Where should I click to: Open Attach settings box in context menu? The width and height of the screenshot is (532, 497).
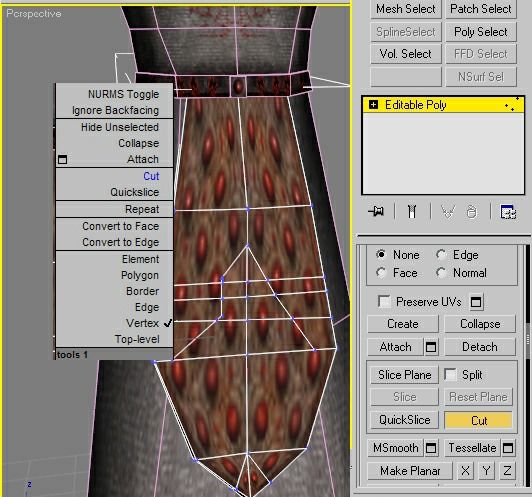click(62, 159)
